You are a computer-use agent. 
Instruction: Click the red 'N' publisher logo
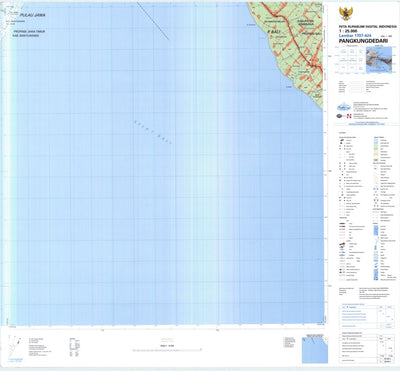coord(349,116)
